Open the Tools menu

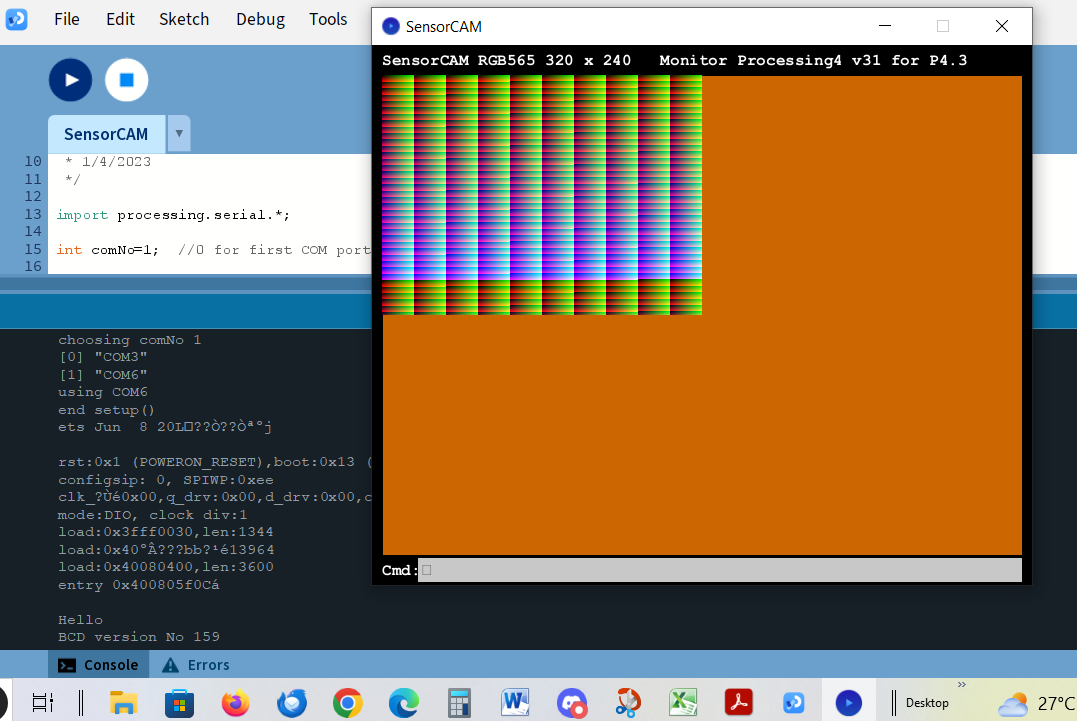click(x=328, y=18)
